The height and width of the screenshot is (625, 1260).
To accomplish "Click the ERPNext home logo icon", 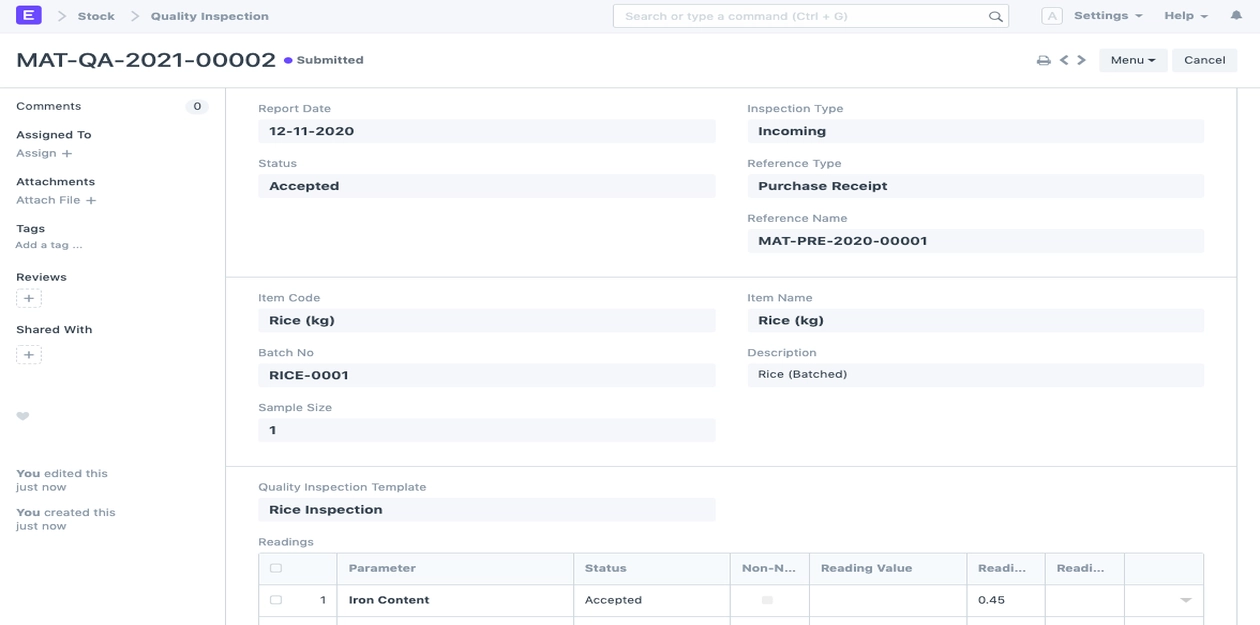I will 29,15.
